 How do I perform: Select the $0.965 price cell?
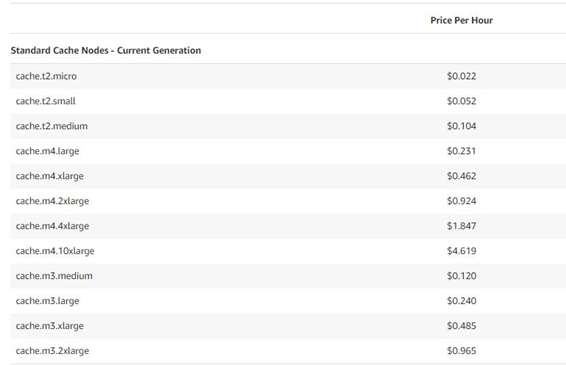(461, 351)
